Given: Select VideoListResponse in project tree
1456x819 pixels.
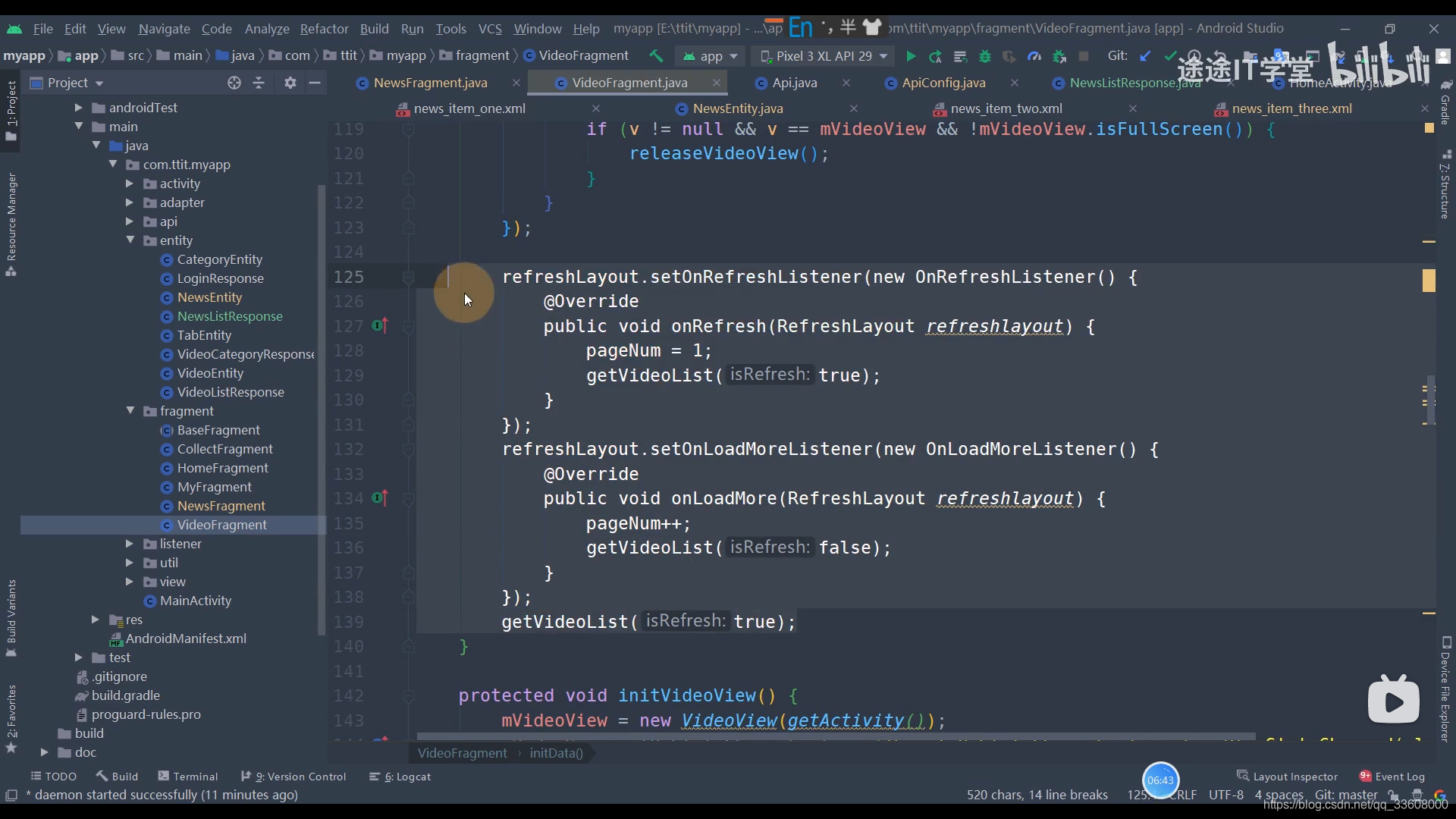Looking at the screenshot, I should 231,392.
